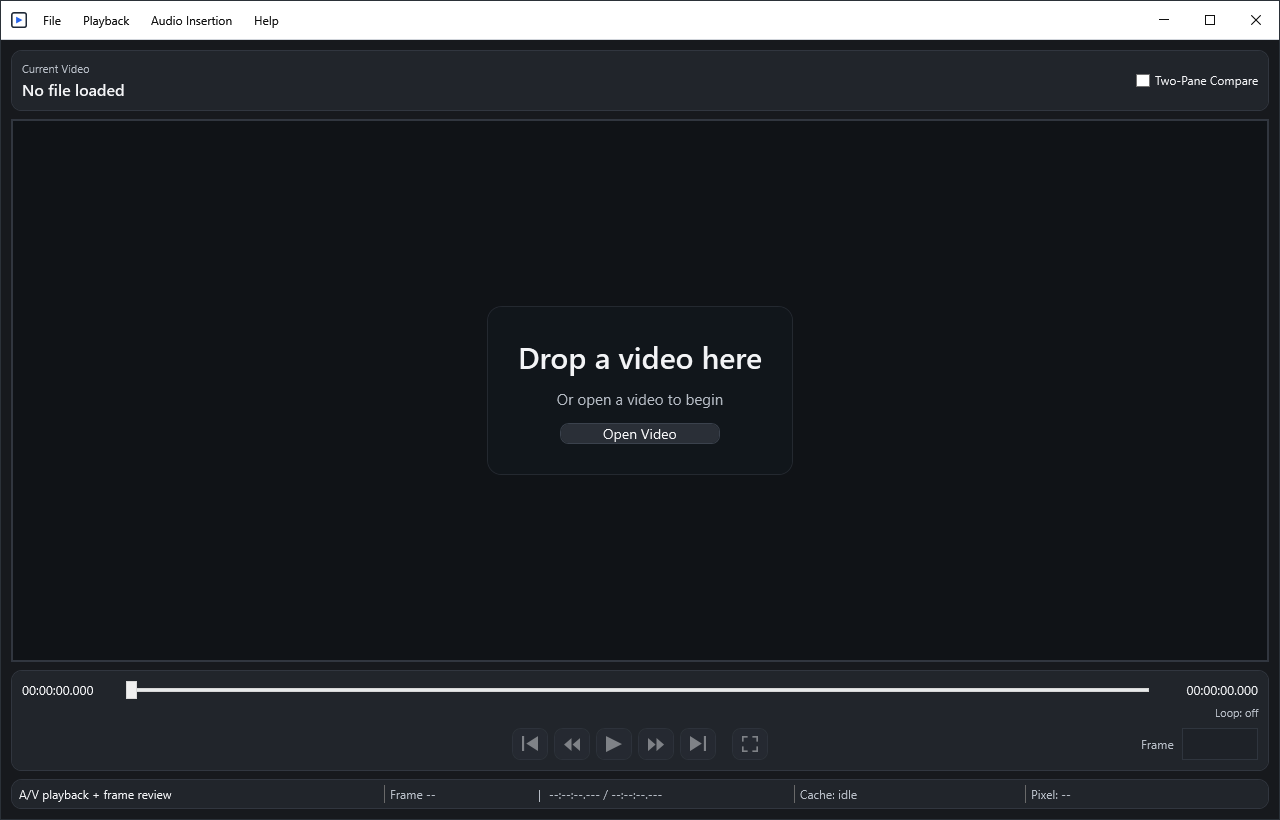The image size is (1280, 820).
Task: Jump to the first frame button
Action: [530, 744]
